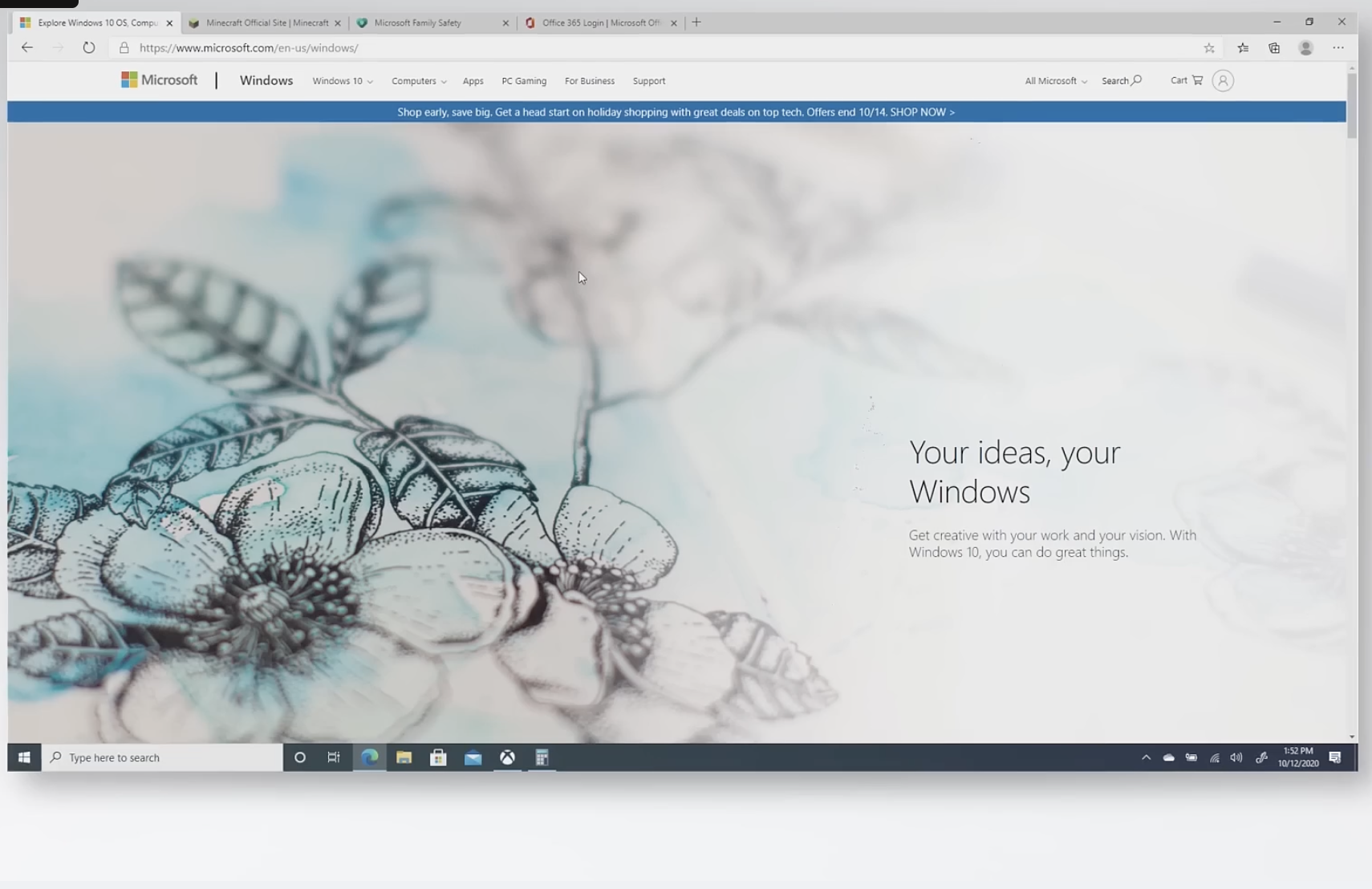Screen dimensions: 1372x889
Task: Open Cortana circle on taskbar
Action: pyautogui.click(x=300, y=757)
